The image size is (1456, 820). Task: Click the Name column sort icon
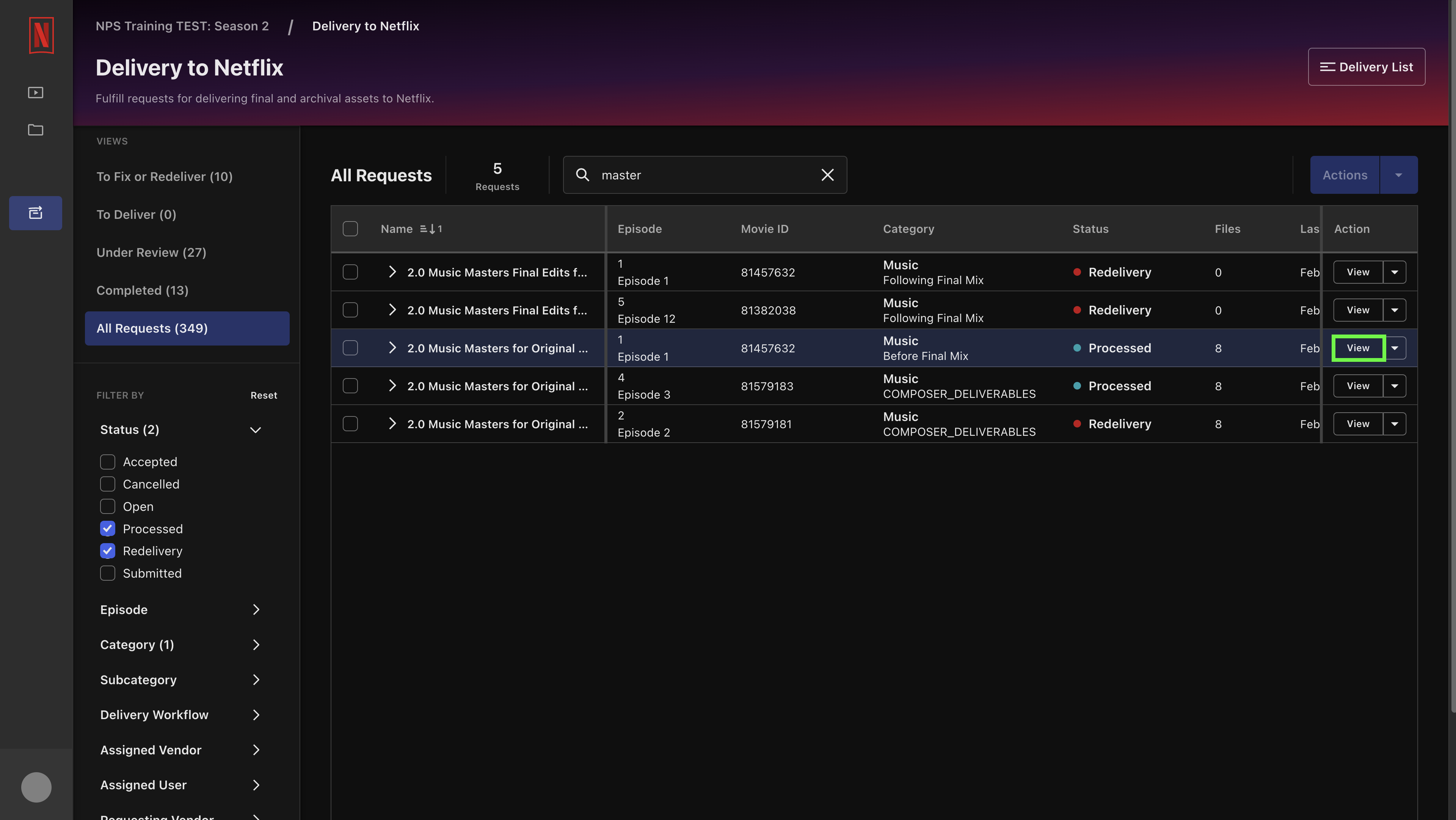[x=431, y=229]
